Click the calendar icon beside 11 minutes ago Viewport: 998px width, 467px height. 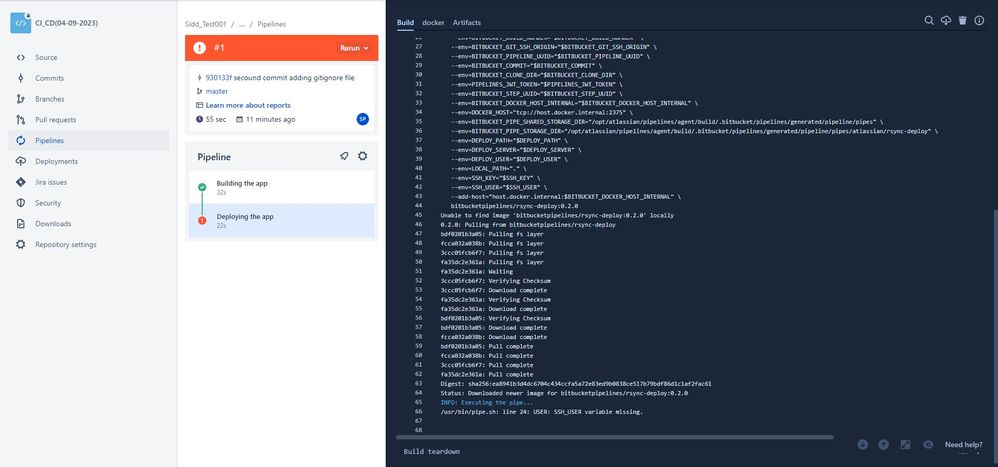point(239,120)
